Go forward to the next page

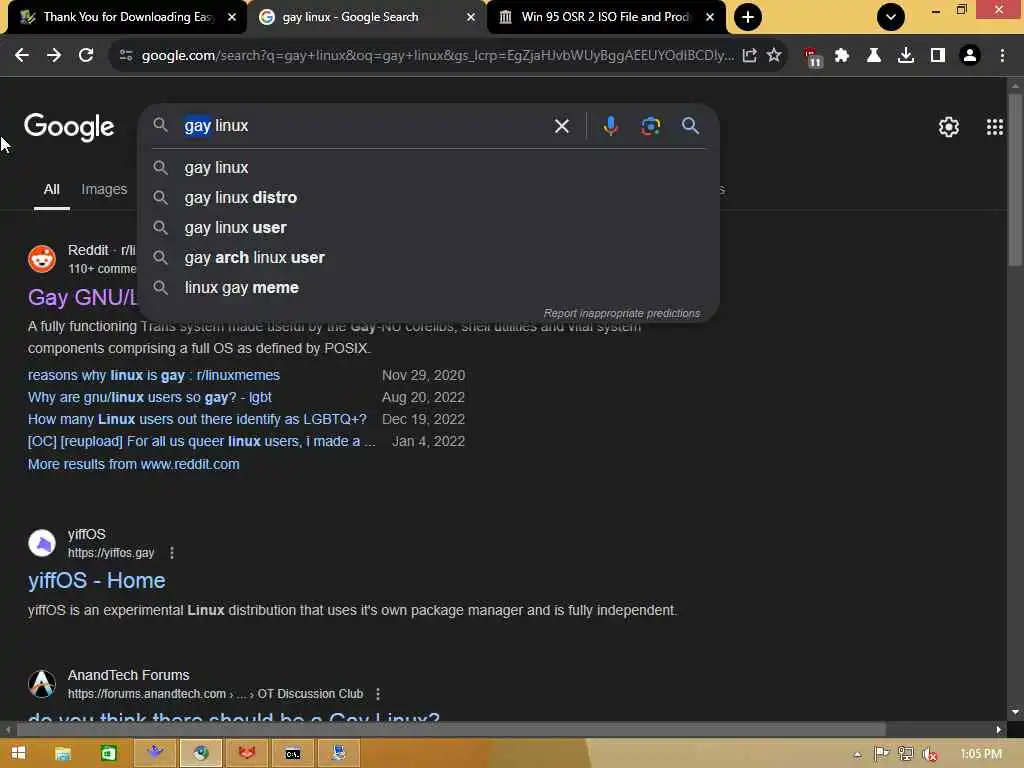pyautogui.click(x=54, y=56)
